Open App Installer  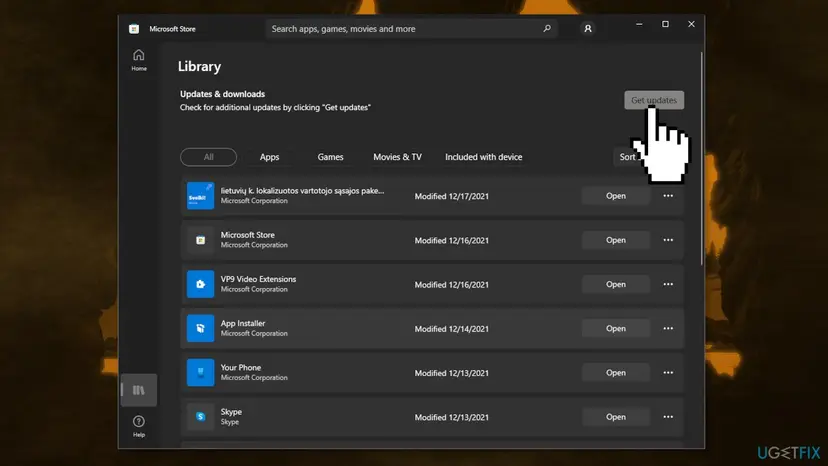click(616, 328)
